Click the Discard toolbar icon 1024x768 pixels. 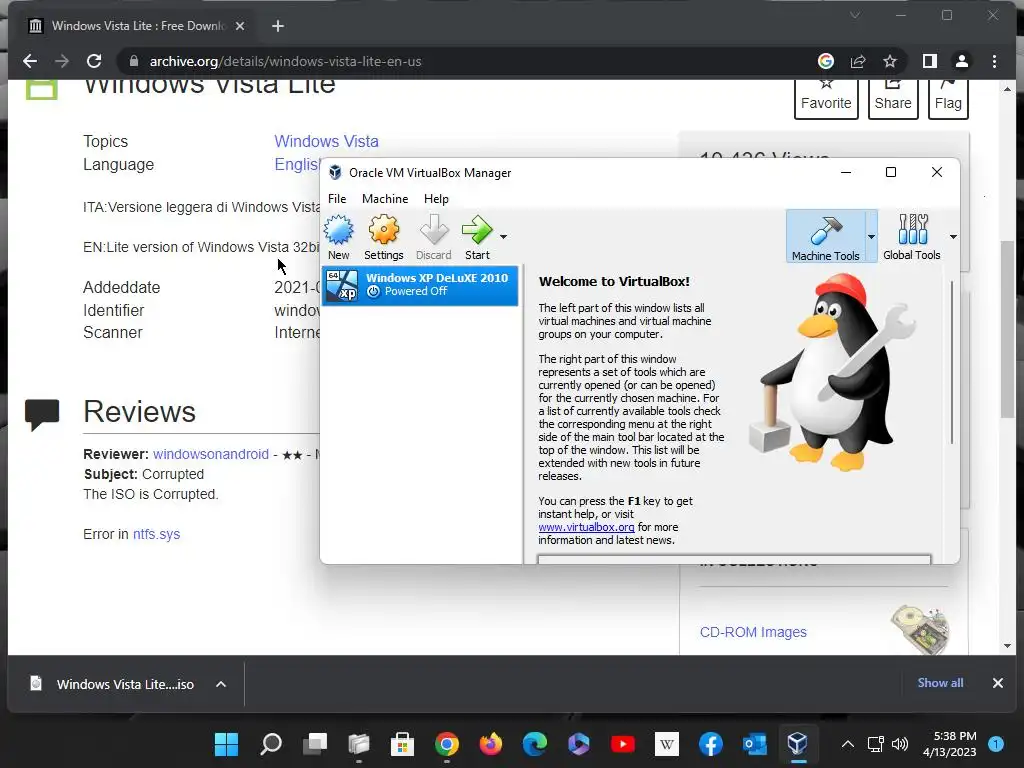pos(434,237)
